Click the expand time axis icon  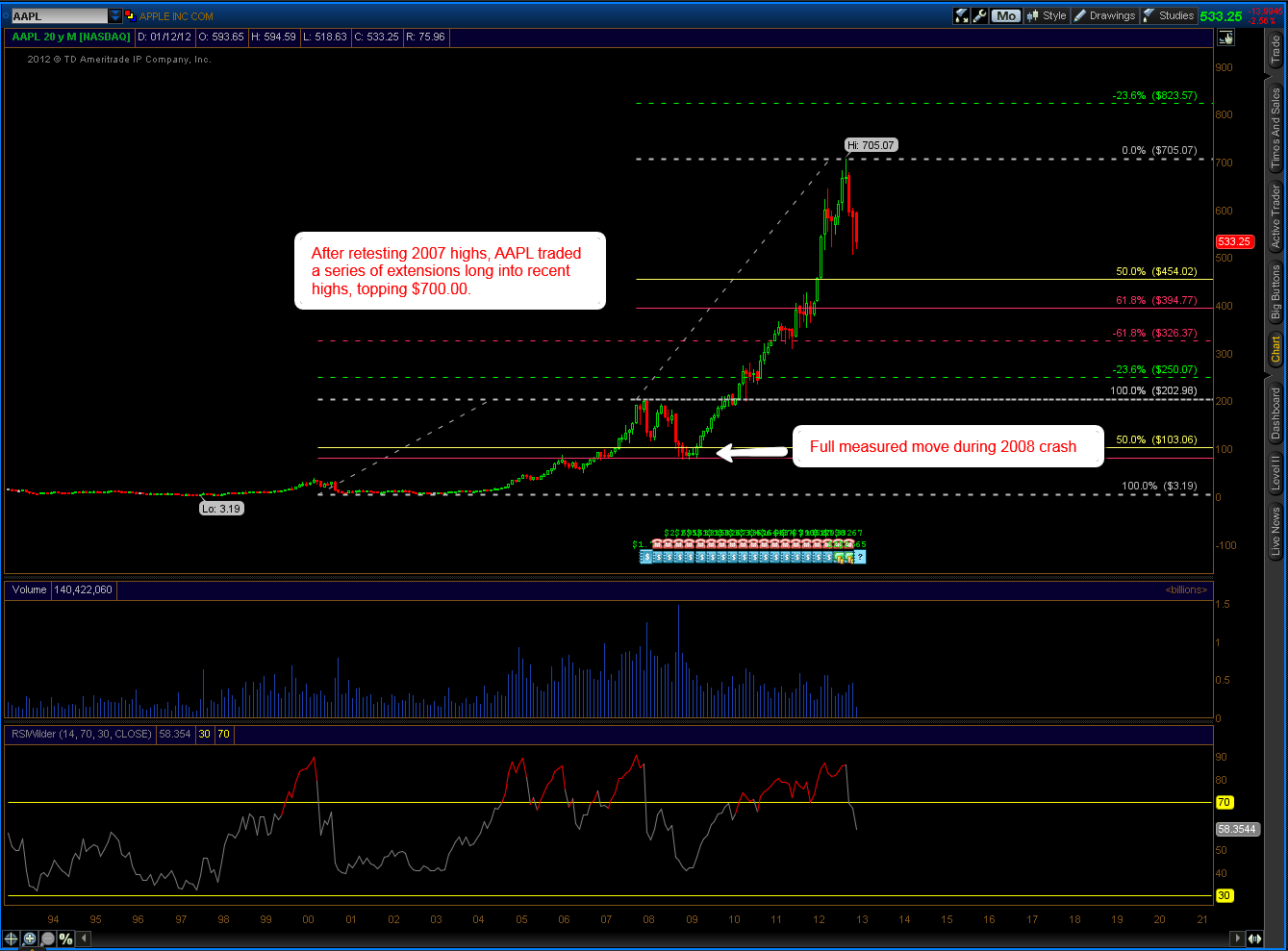[x=1254, y=938]
